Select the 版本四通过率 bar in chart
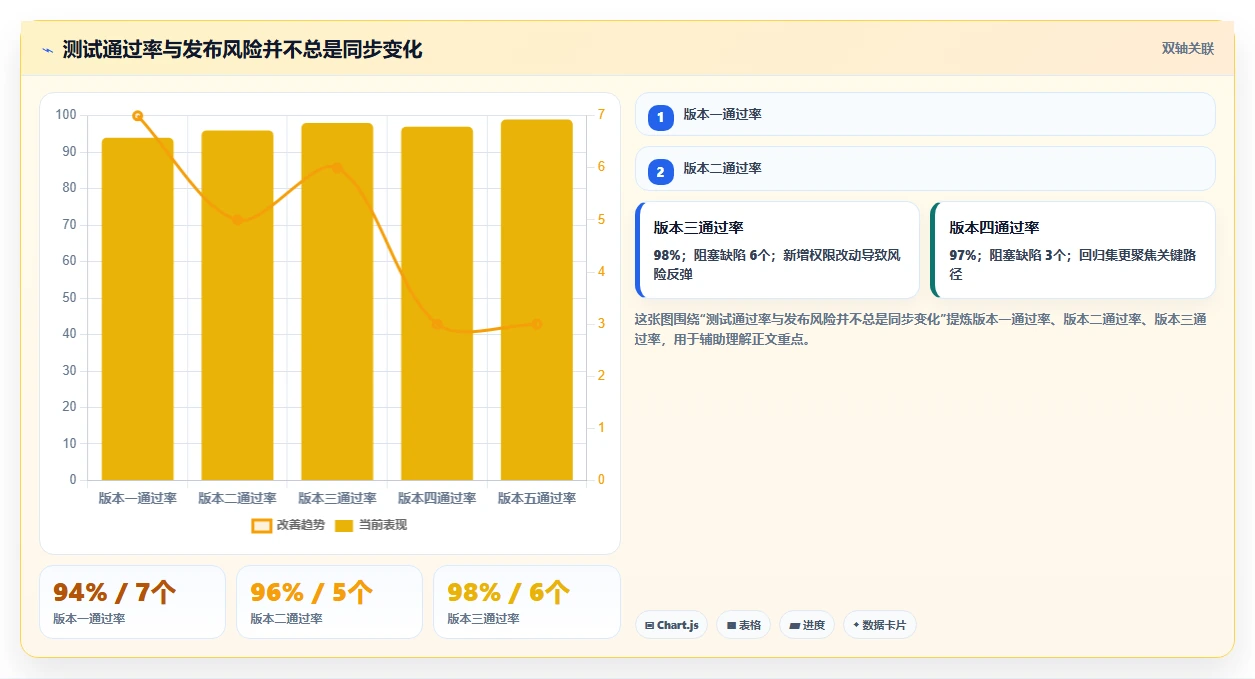This screenshot has height=679, width=1255. point(437,303)
